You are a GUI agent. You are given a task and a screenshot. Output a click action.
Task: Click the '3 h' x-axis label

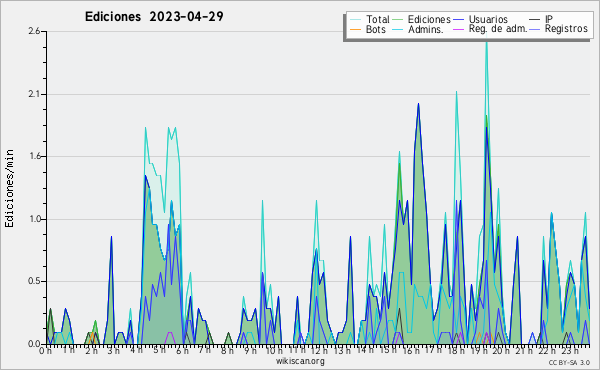[113, 351]
